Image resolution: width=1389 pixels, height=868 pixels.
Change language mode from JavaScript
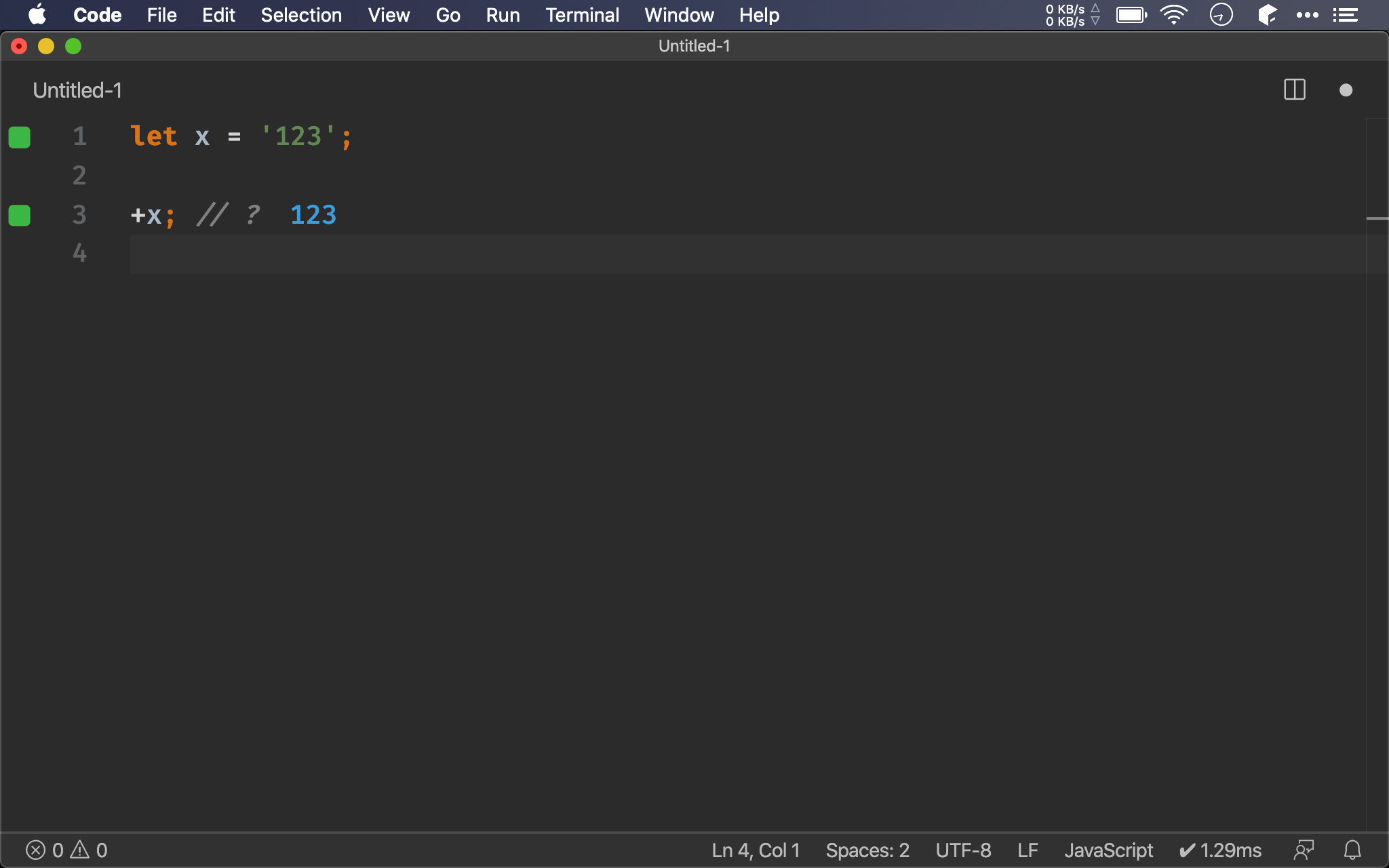tap(1108, 850)
